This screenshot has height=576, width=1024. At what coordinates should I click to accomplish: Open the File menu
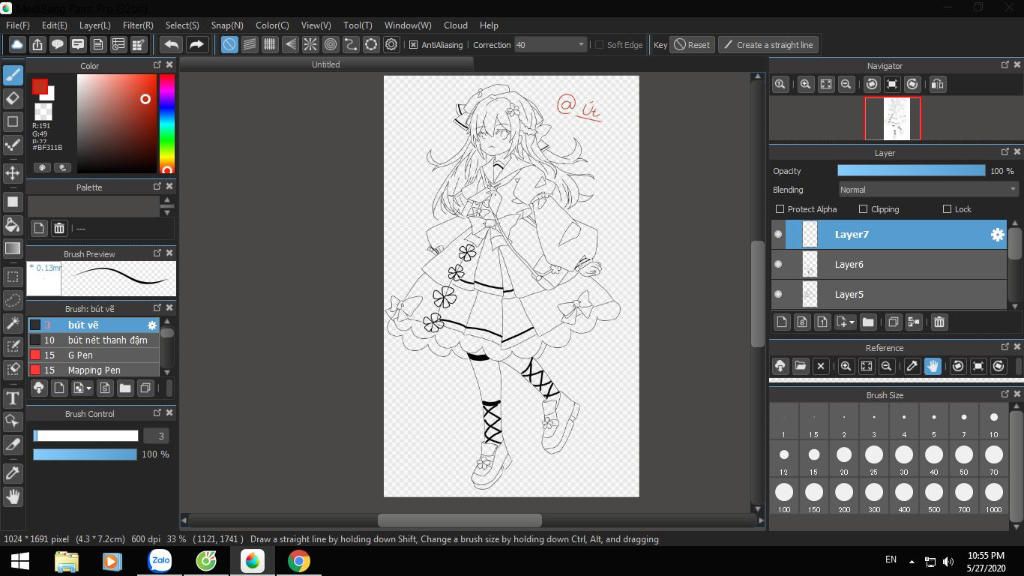(18, 25)
